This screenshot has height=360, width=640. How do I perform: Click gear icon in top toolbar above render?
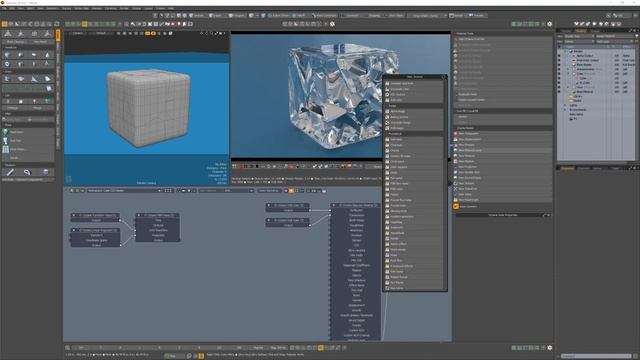(x=332, y=24)
